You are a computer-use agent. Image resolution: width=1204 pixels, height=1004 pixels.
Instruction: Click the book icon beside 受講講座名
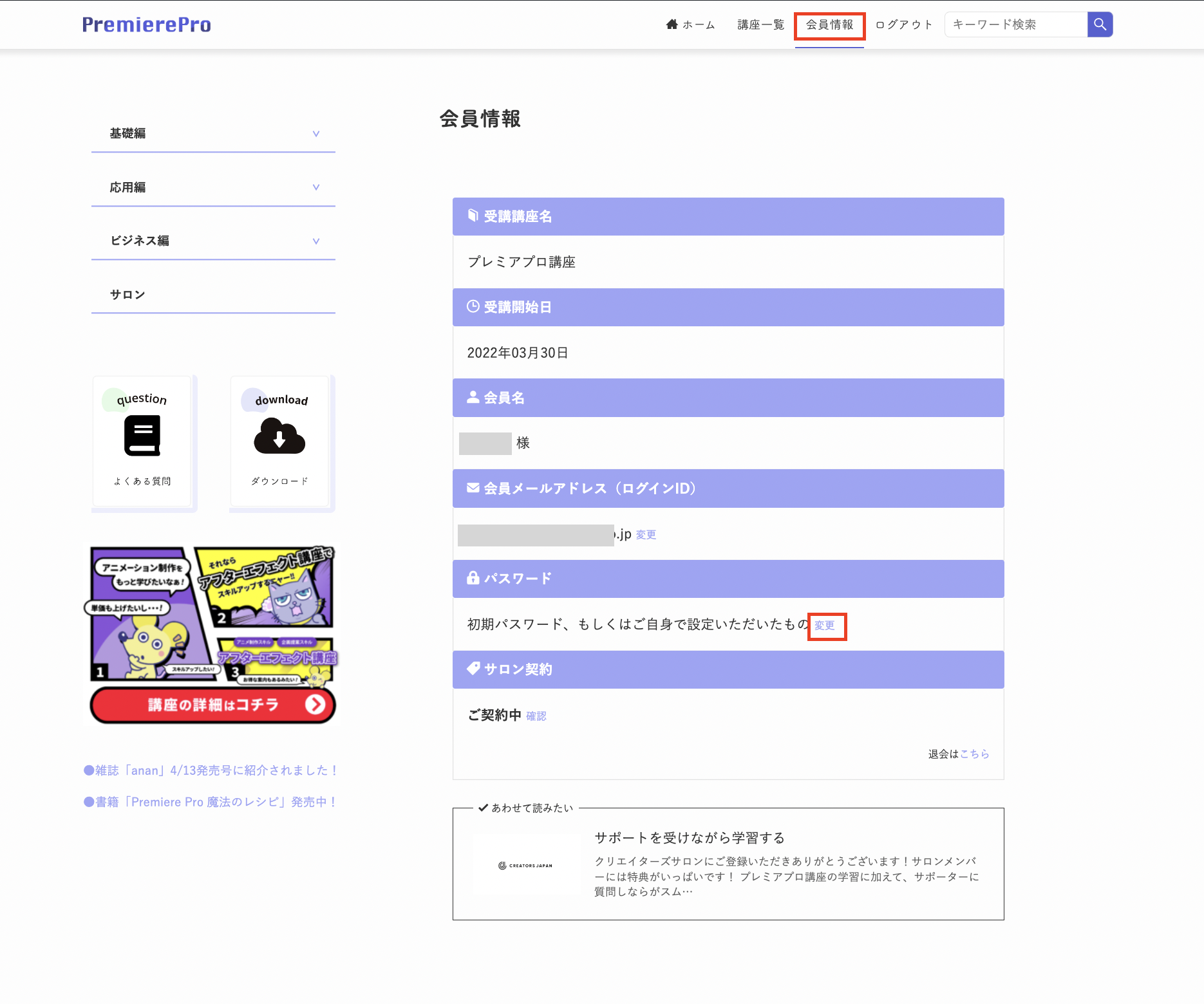pos(472,216)
